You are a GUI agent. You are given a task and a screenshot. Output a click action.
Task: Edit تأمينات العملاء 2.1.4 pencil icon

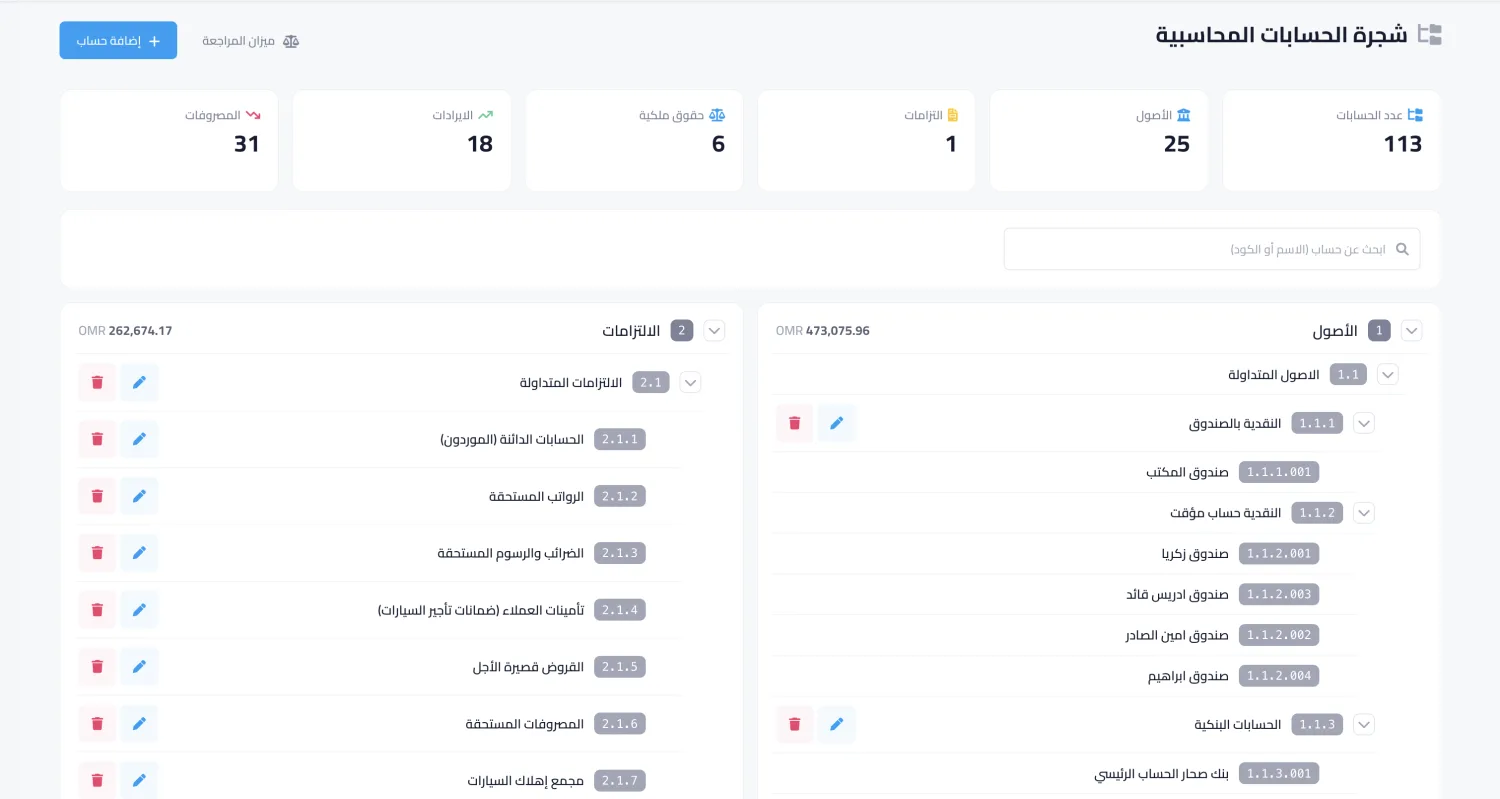click(x=139, y=610)
